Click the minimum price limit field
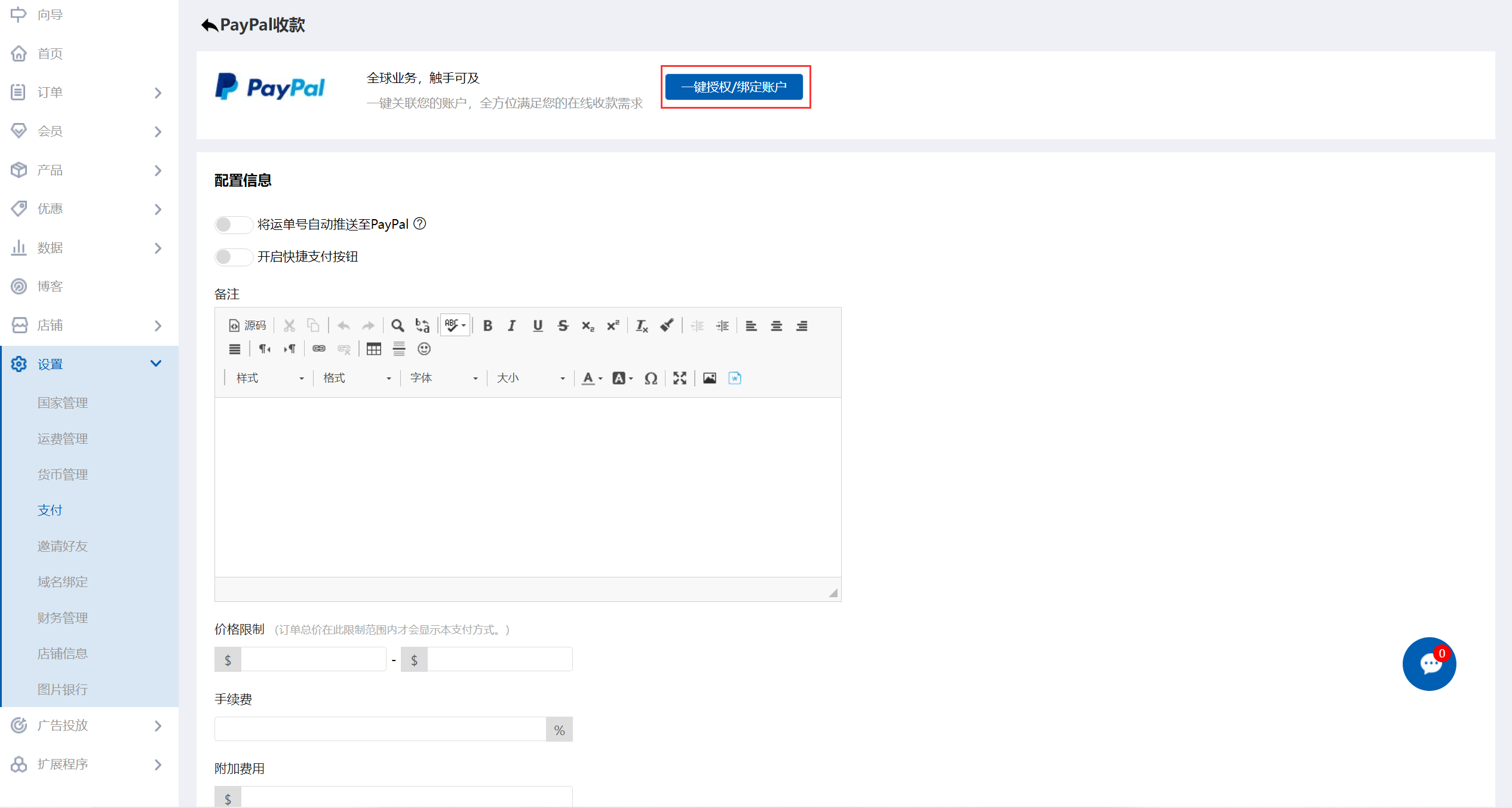The image size is (1512, 808). pos(313,659)
